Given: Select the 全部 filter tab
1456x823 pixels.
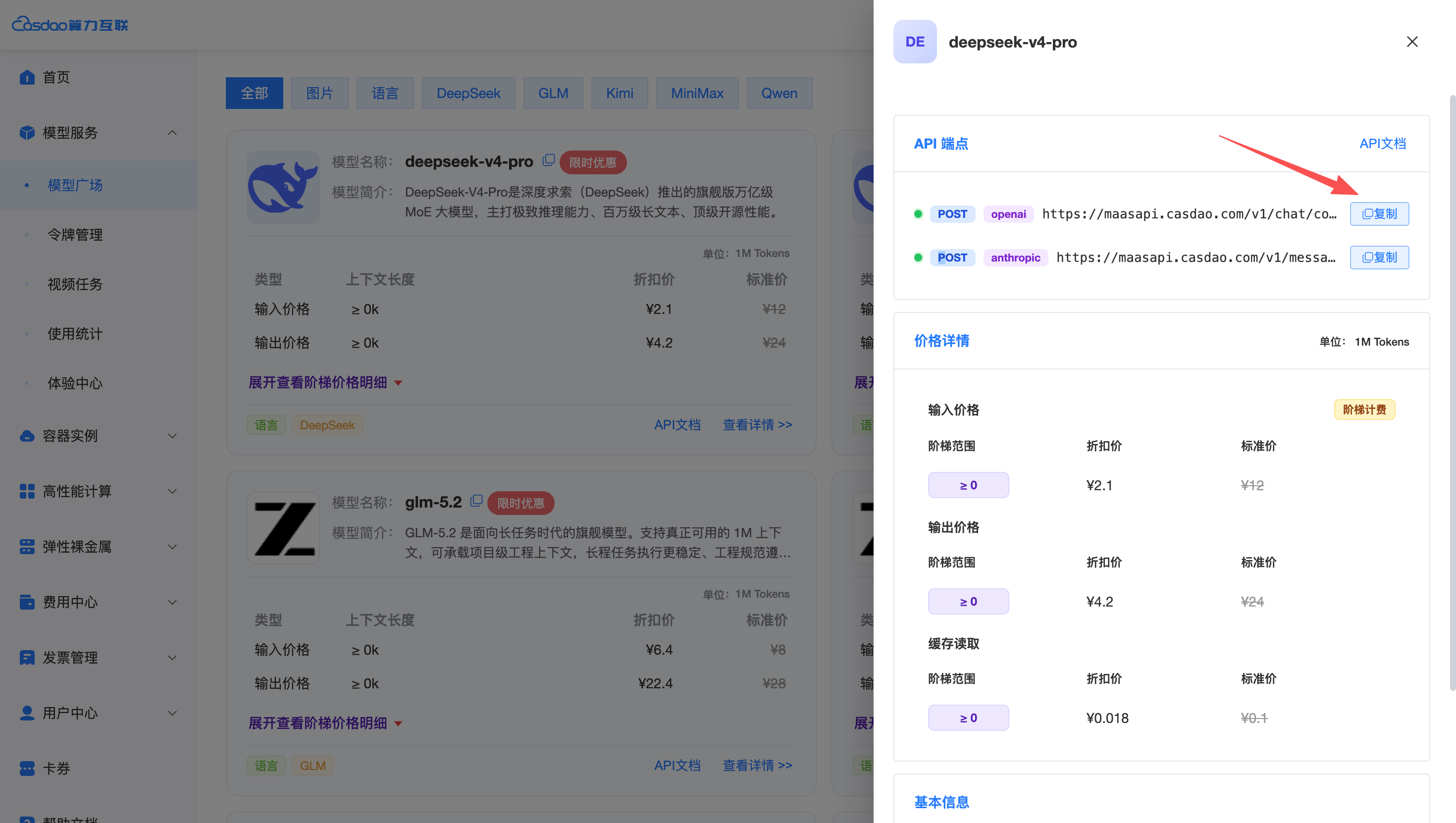Looking at the screenshot, I should (x=255, y=93).
